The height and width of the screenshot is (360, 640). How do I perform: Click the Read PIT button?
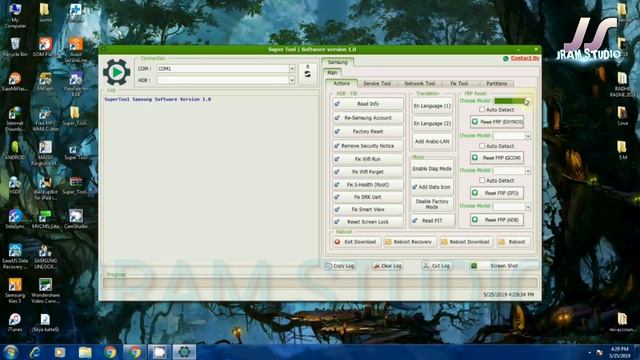(x=432, y=220)
